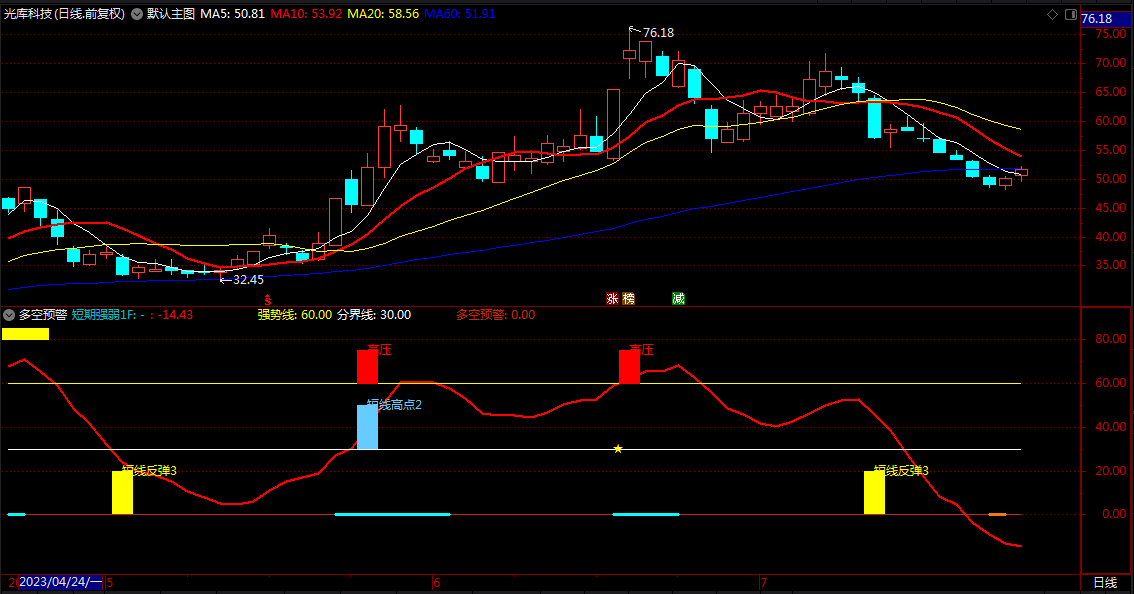Image resolution: width=1134 pixels, height=594 pixels.
Task: Click the 日线 period button
Action: click(x=1105, y=582)
